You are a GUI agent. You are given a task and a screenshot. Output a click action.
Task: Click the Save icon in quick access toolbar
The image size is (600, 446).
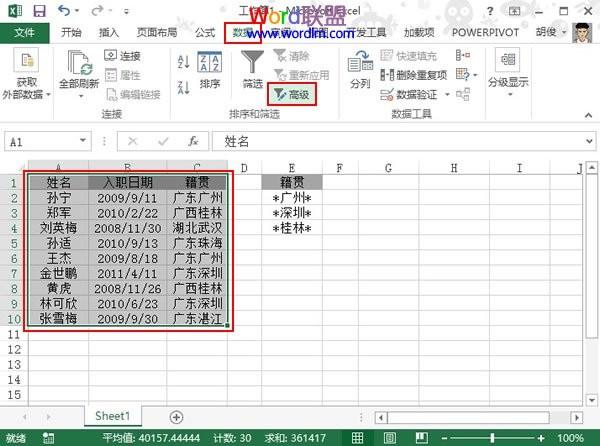pyautogui.click(x=39, y=11)
